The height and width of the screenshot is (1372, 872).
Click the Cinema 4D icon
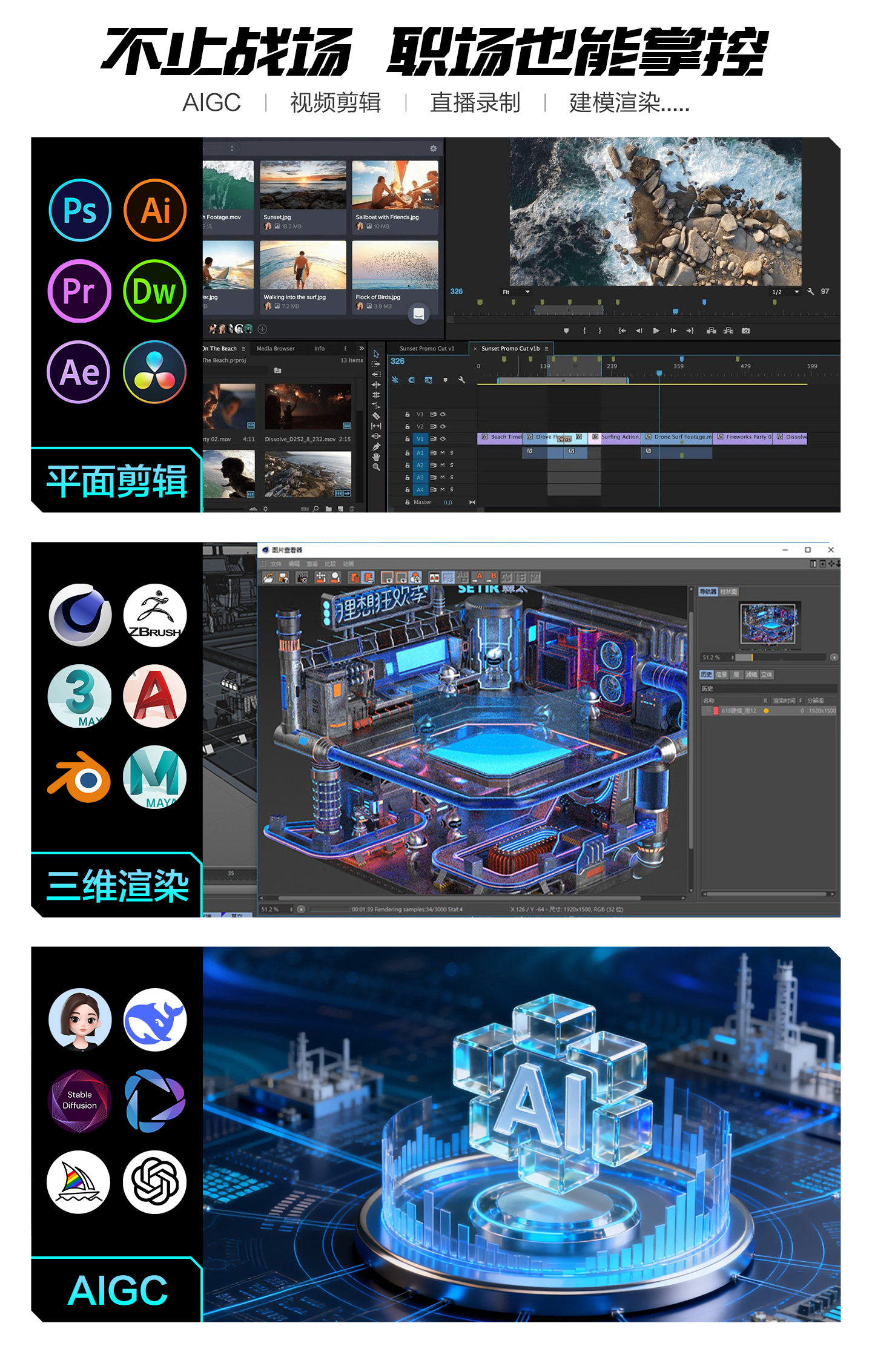pos(80,615)
